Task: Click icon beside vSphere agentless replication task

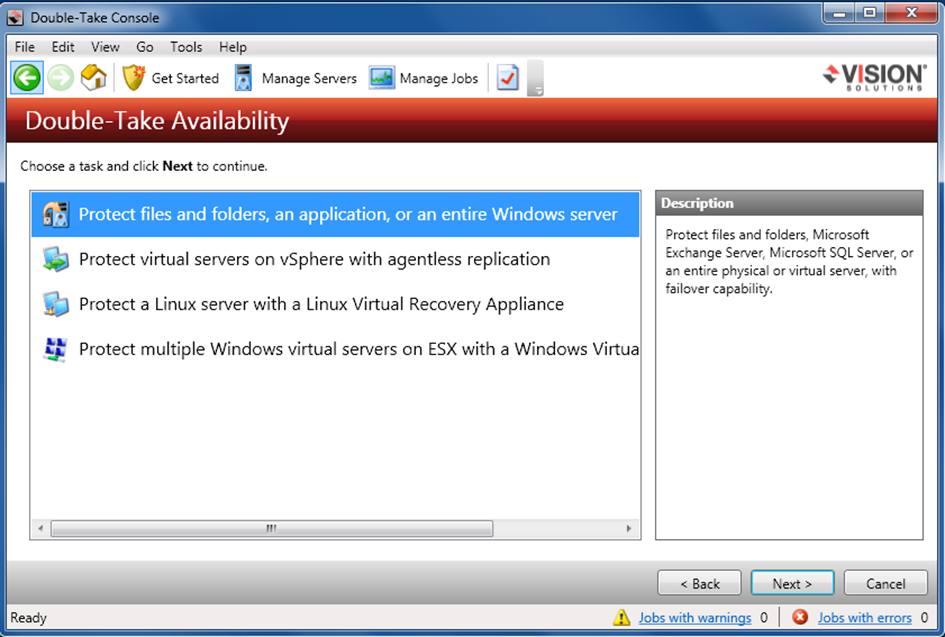Action: (x=55, y=259)
